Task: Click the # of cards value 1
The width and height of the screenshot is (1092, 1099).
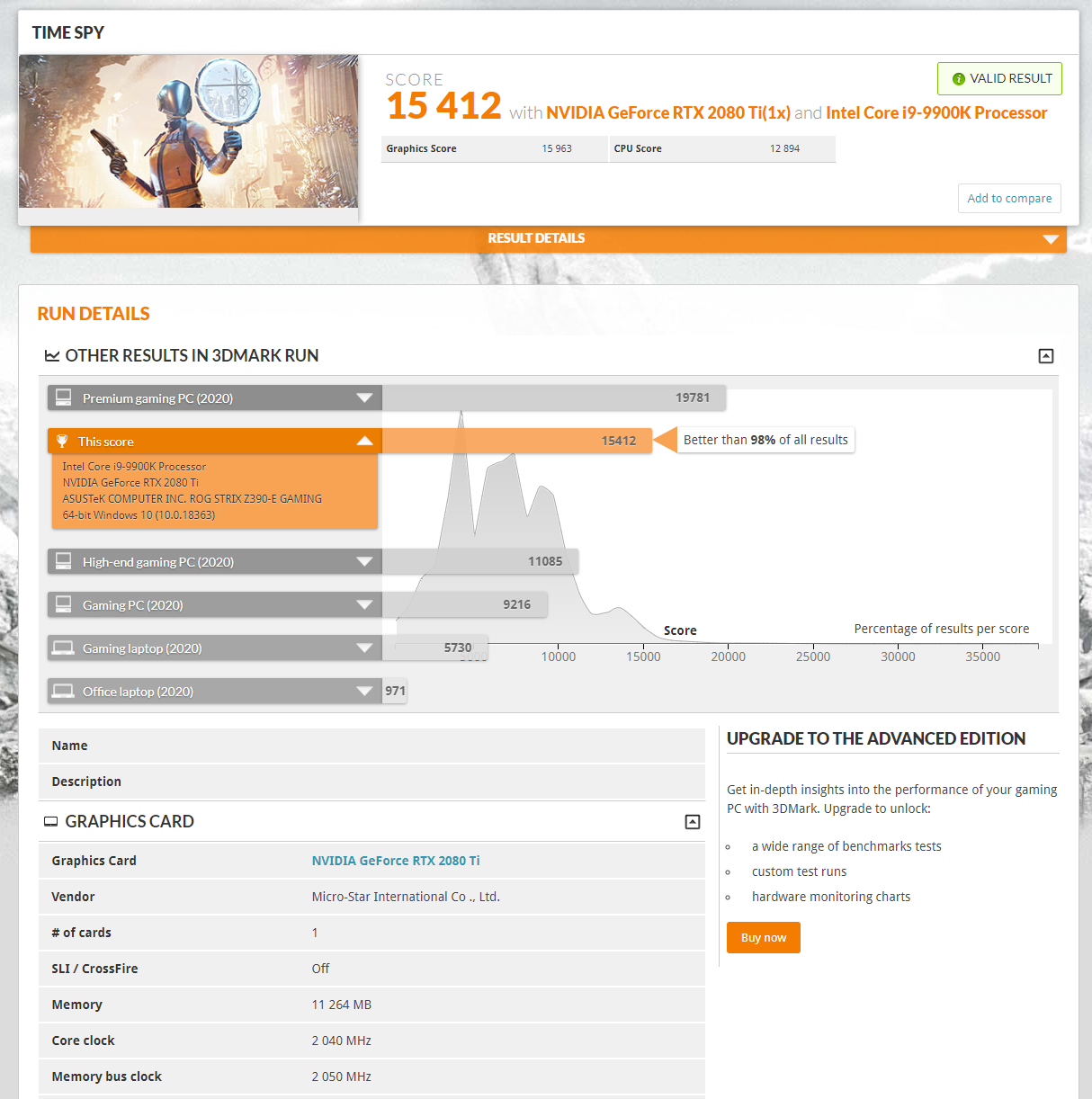Action: point(315,933)
